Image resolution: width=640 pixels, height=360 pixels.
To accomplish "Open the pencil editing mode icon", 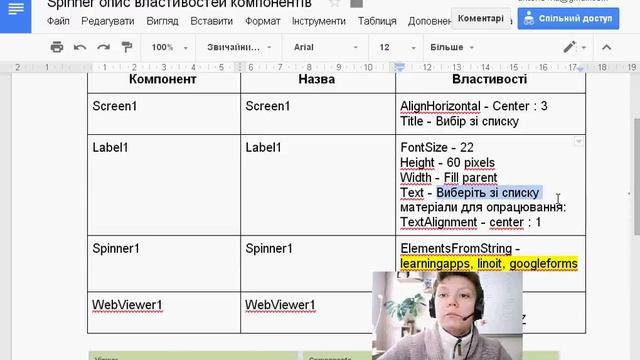I will tap(569, 47).
